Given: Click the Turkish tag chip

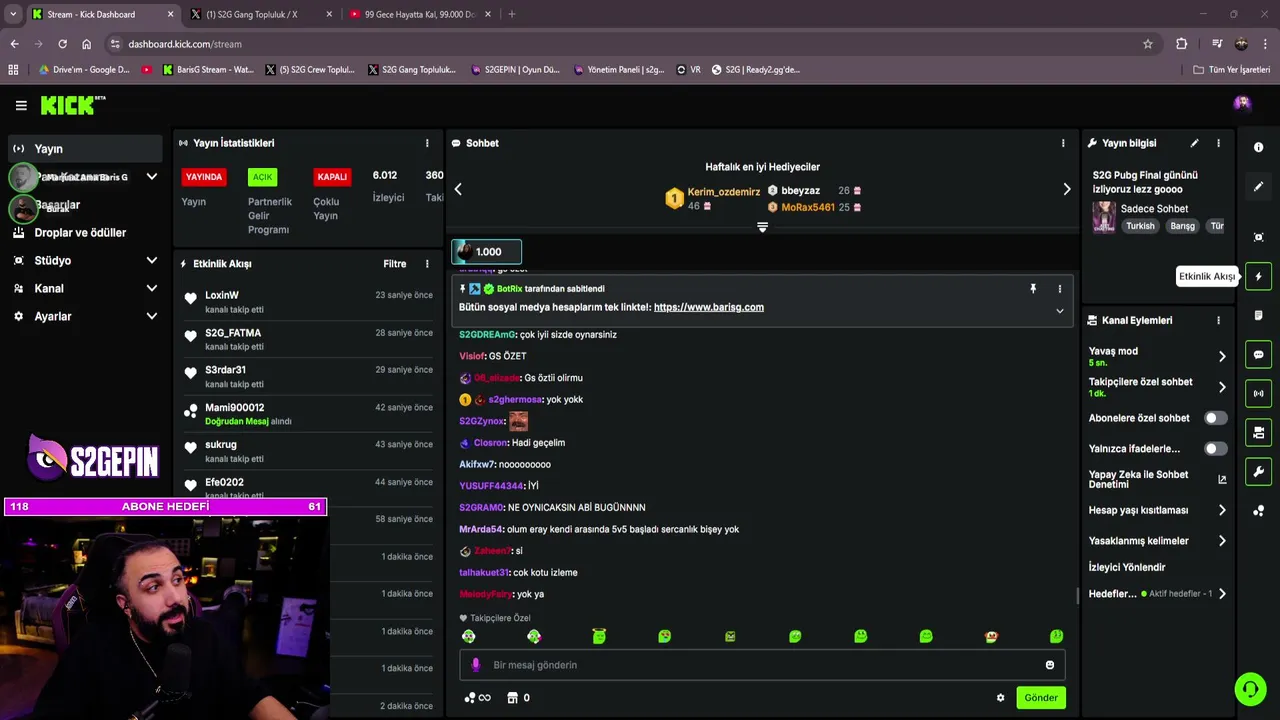Looking at the screenshot, I should point(1140,226).
